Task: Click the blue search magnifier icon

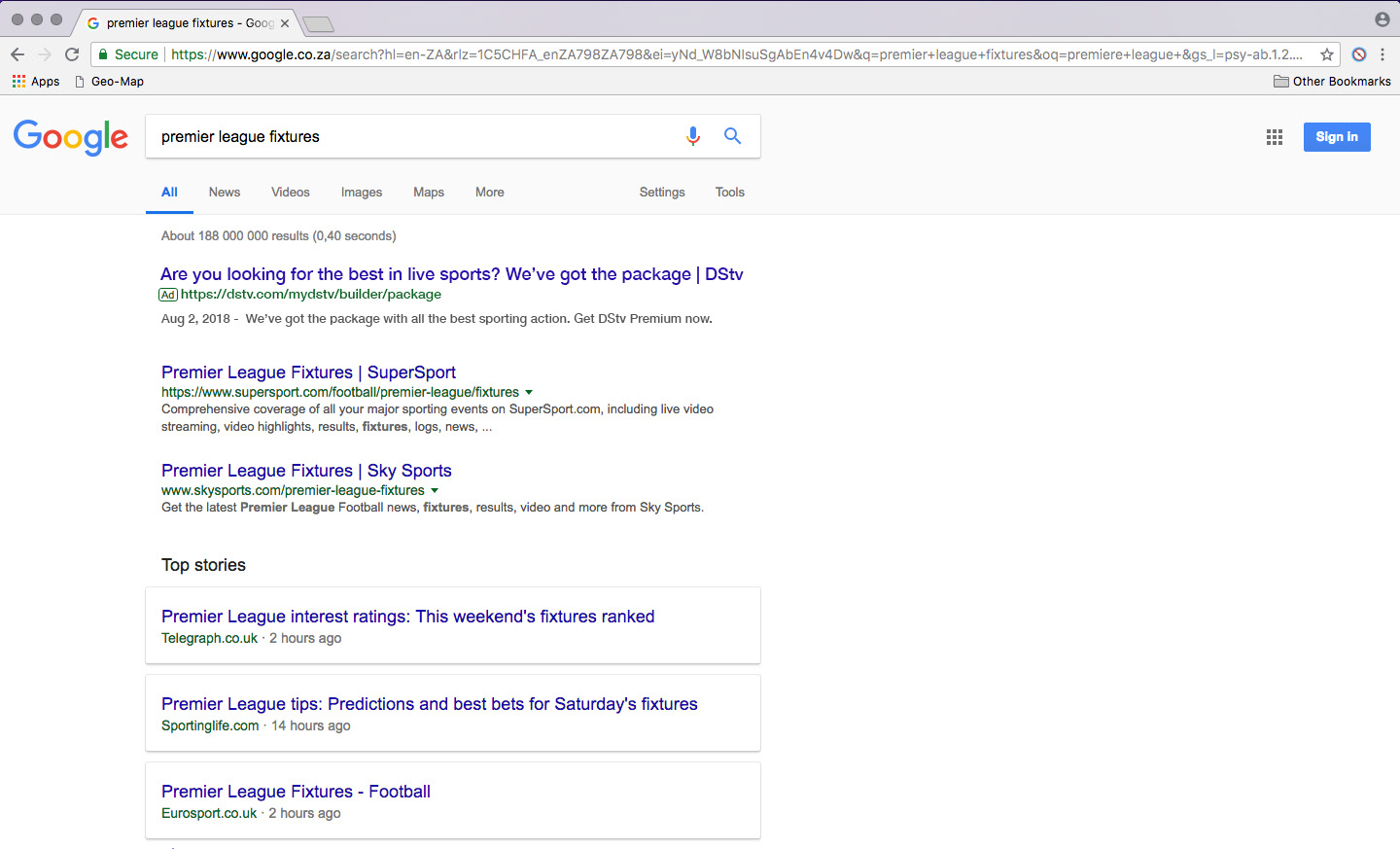Action: [733, 136]
